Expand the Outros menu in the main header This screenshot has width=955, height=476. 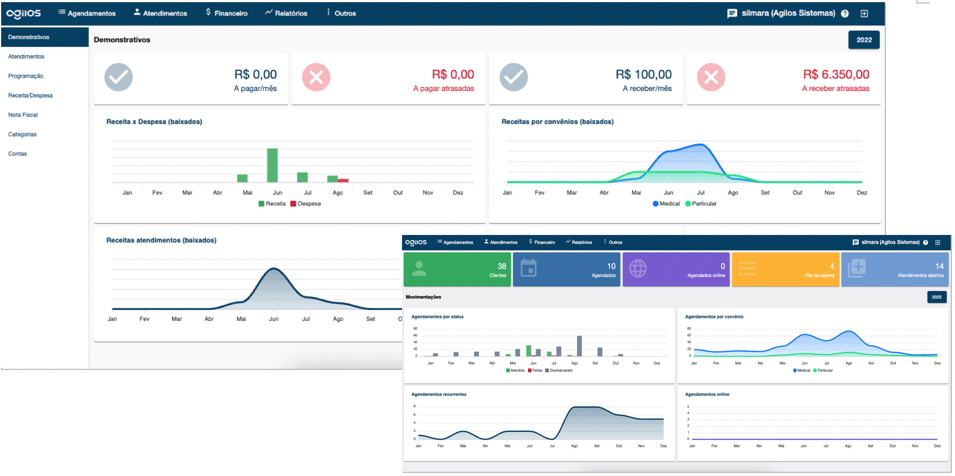[x=341, y=14]
